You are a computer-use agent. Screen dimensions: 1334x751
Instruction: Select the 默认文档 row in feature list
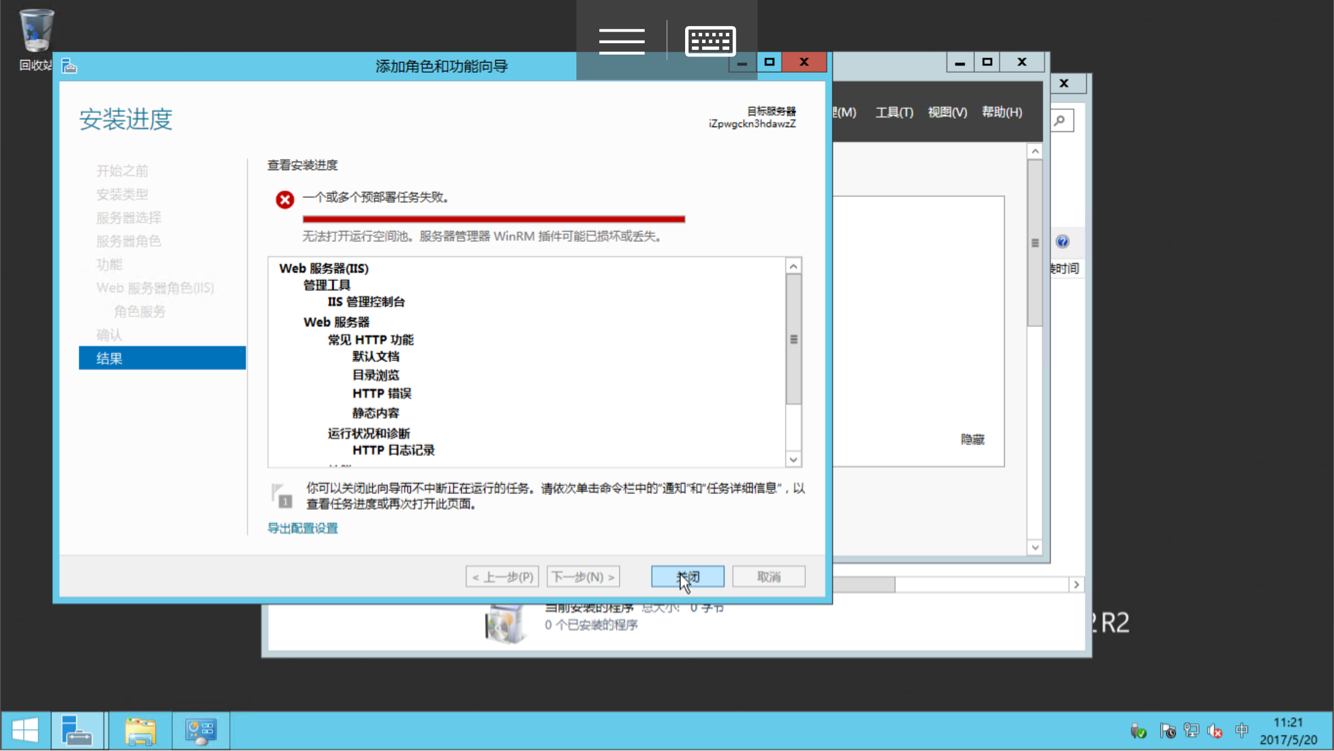(x=376, y=357)
